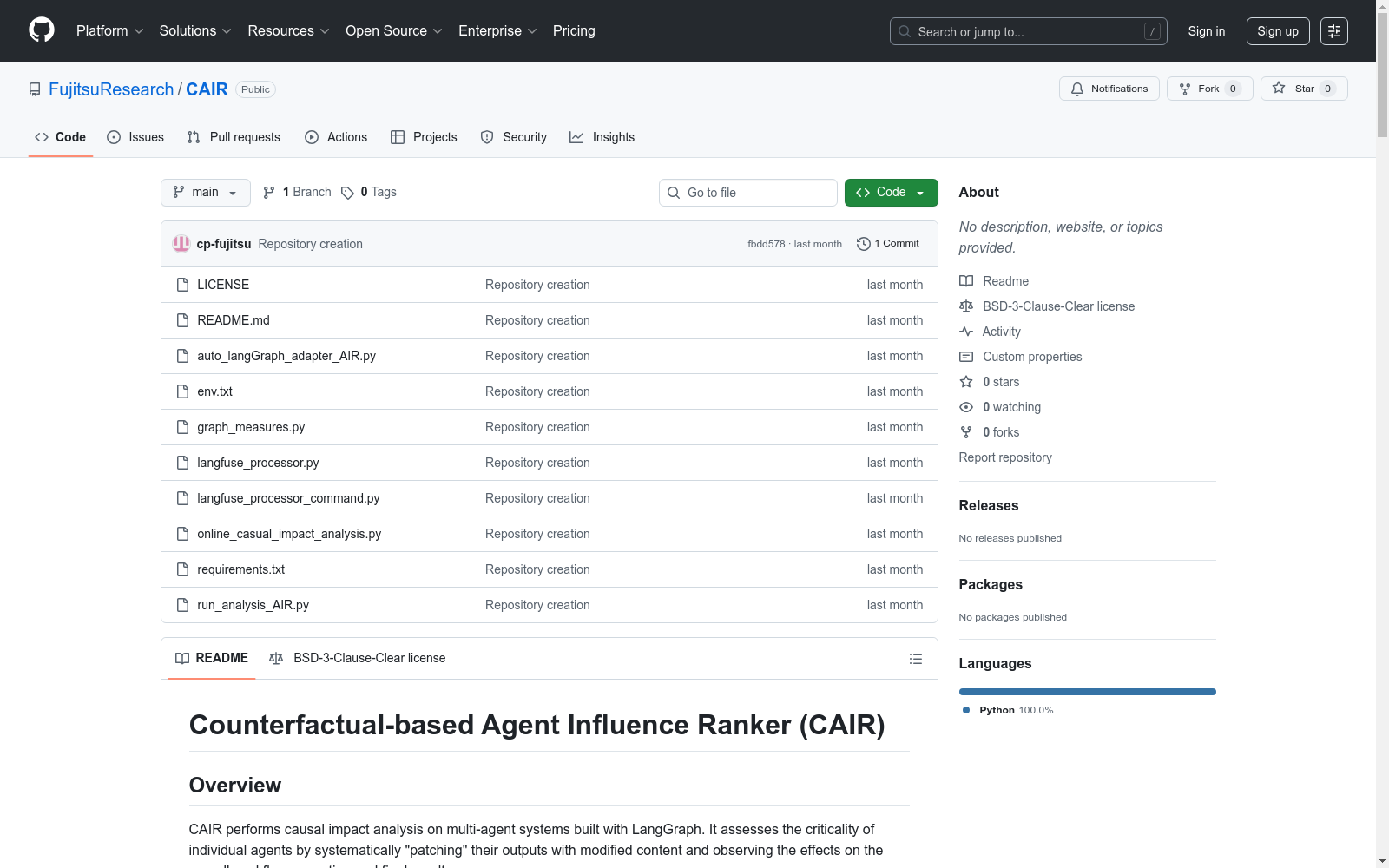Open auto_langGraph_adapter_AIR.py file
Screen dimensions: 1389x868
click(286, 356)
